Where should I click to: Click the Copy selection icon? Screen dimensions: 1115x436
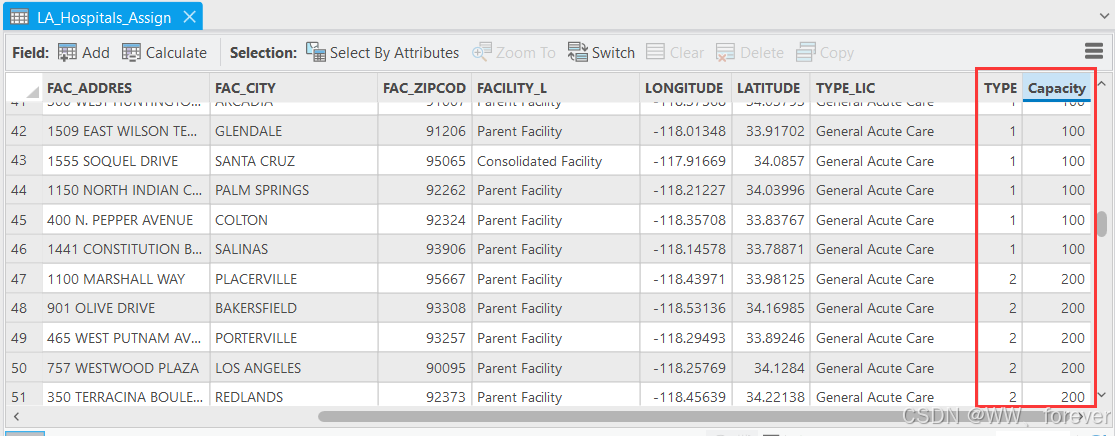coord(806,53)
